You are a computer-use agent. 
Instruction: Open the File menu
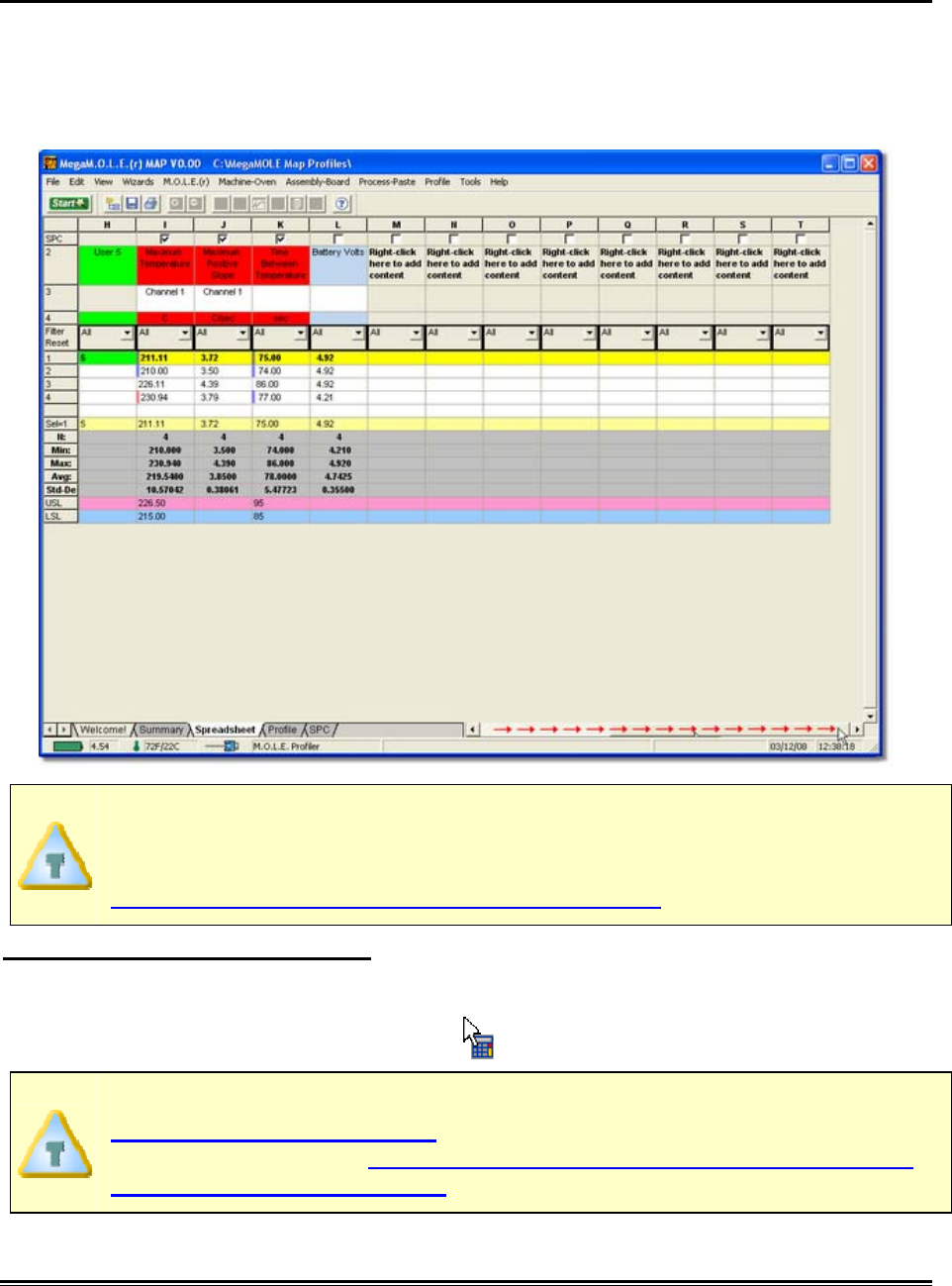point(52,182)
